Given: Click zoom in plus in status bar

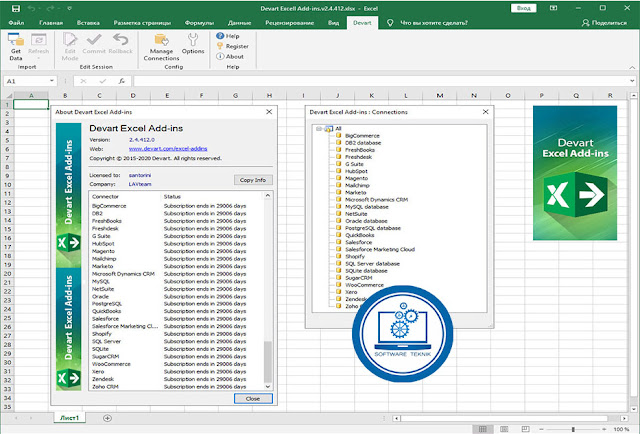Looking at the screenshot, I should click(x=604, y=429).
